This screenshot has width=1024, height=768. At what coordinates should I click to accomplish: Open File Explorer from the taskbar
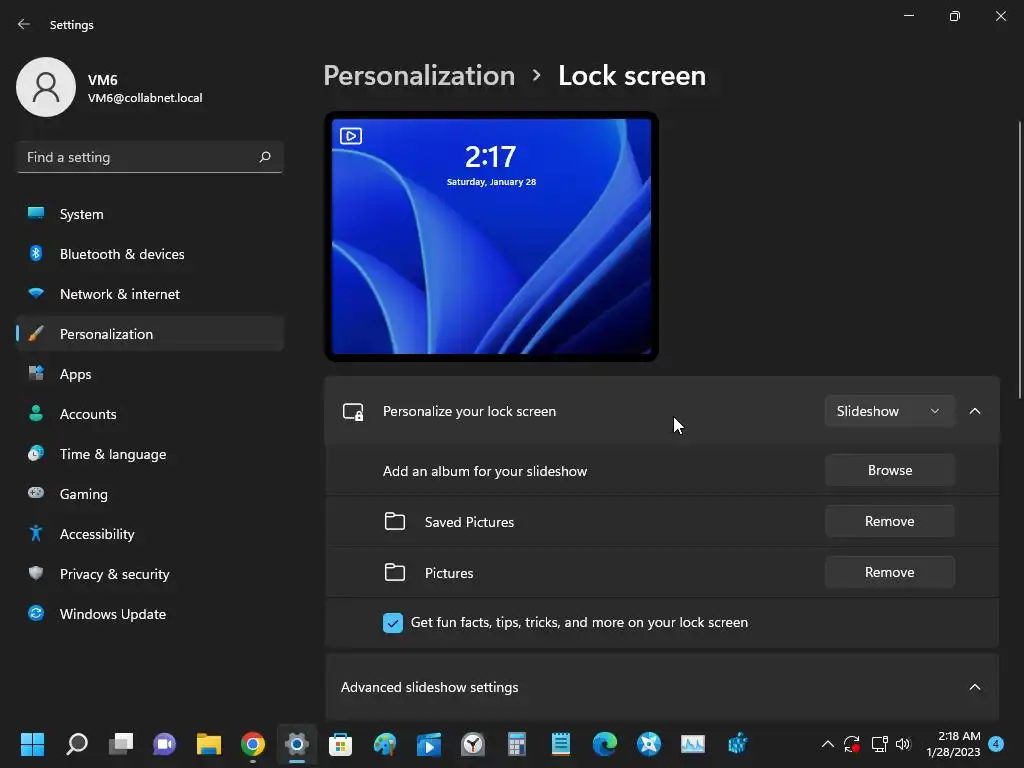click(209, 743)
